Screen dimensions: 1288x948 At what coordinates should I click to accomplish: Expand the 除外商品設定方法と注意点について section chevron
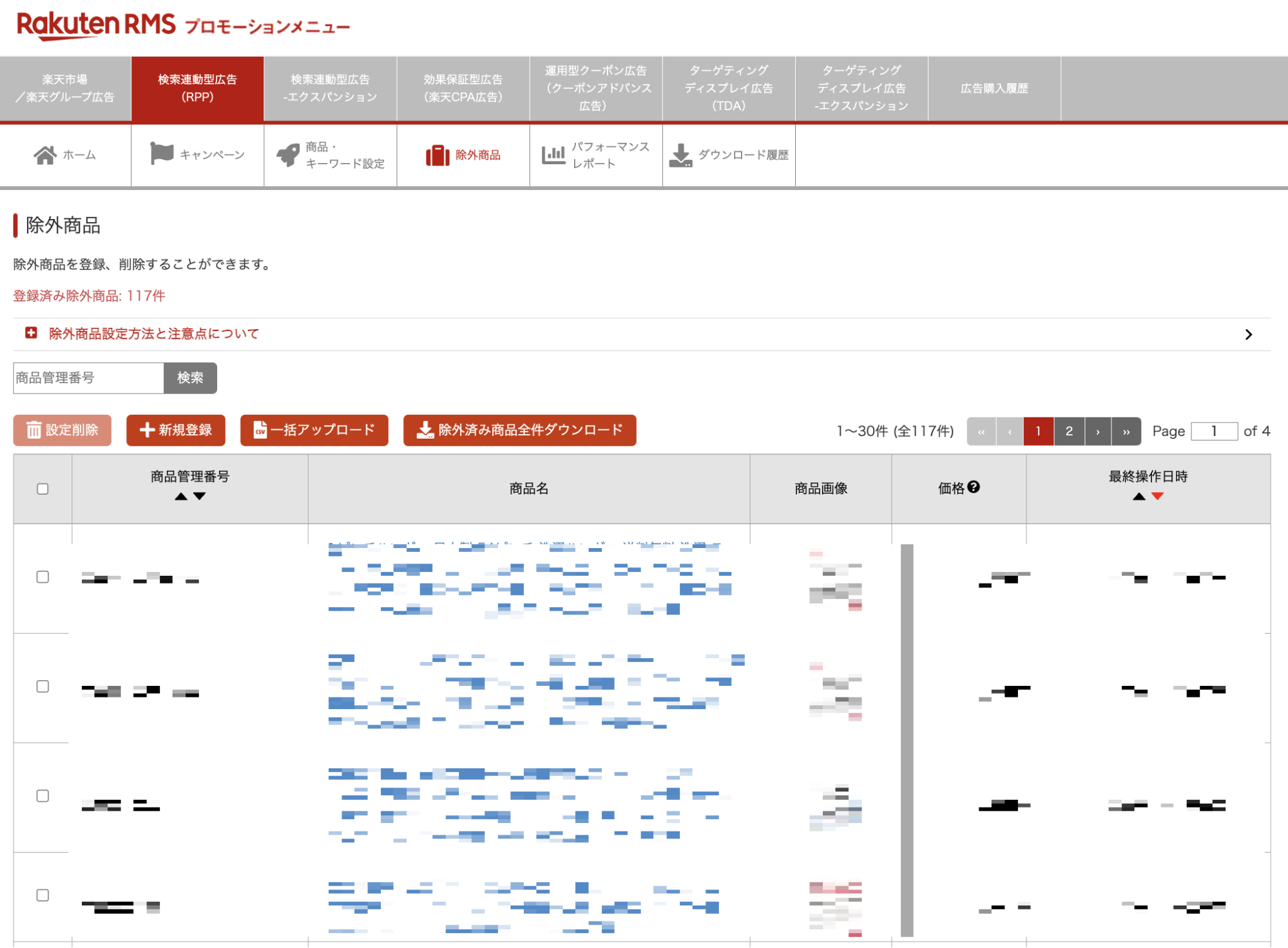pyautogui.click(x=1248, y=334)
